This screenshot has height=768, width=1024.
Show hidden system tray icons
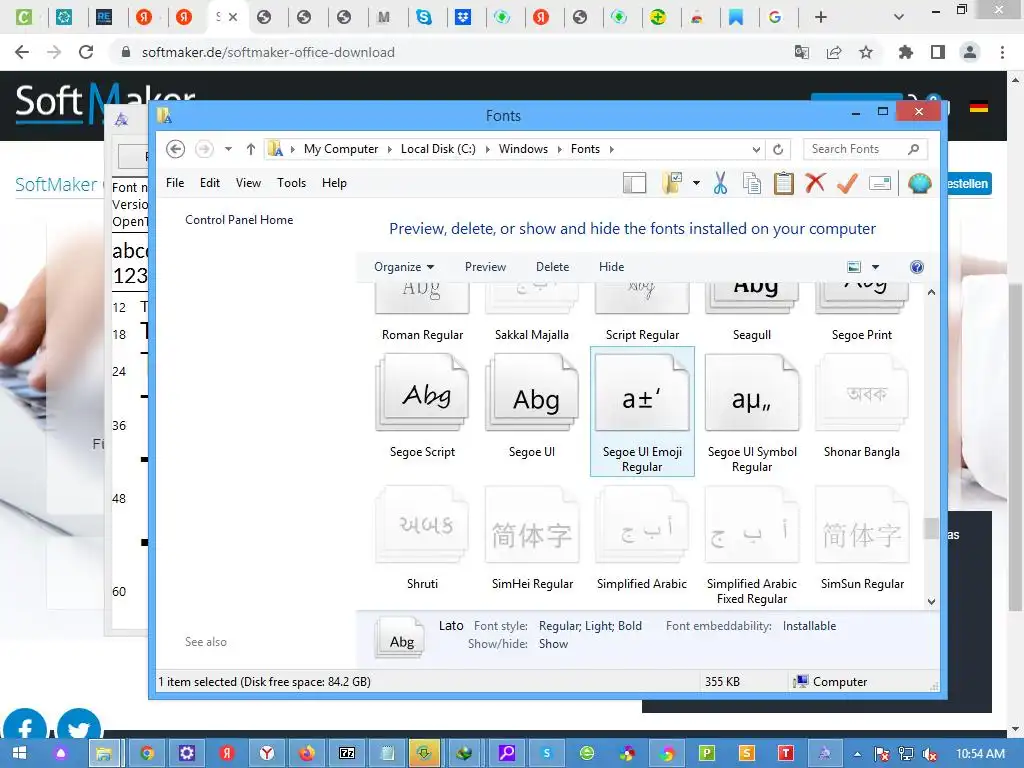[x=857, y=754]
